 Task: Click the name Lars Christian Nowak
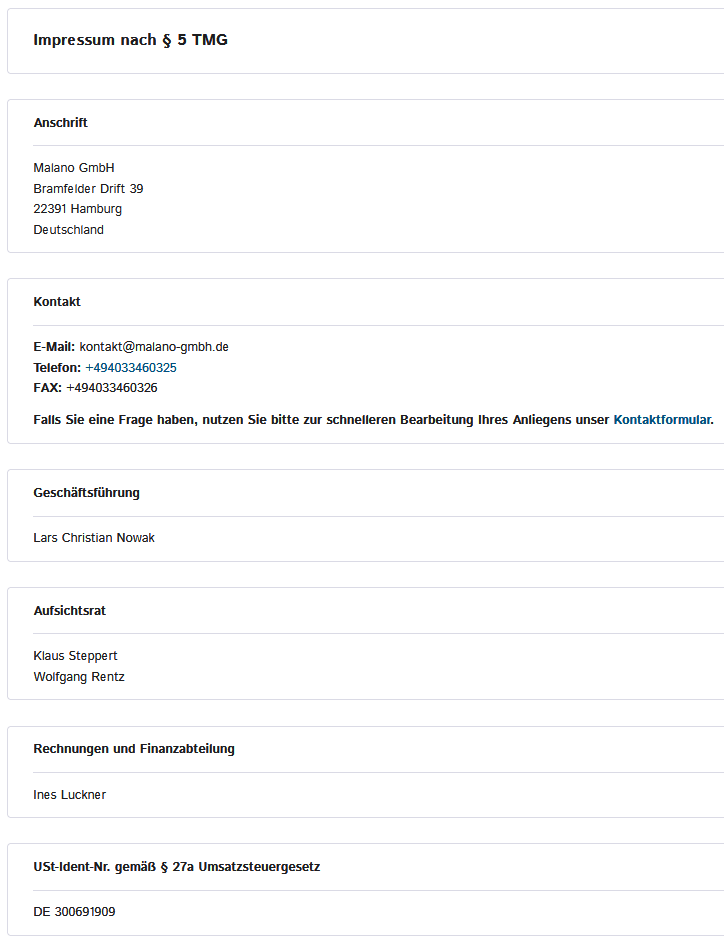coord(94,538)
